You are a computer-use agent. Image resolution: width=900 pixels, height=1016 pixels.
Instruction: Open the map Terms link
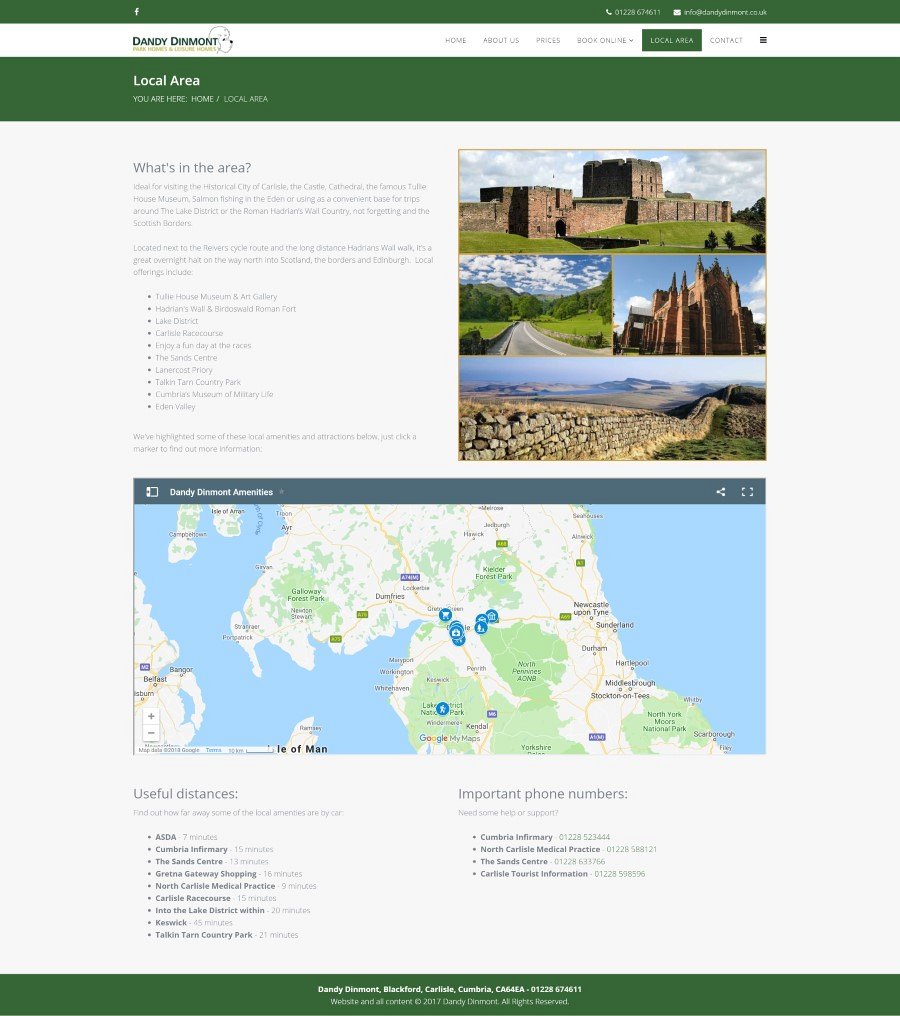(213, 749)
